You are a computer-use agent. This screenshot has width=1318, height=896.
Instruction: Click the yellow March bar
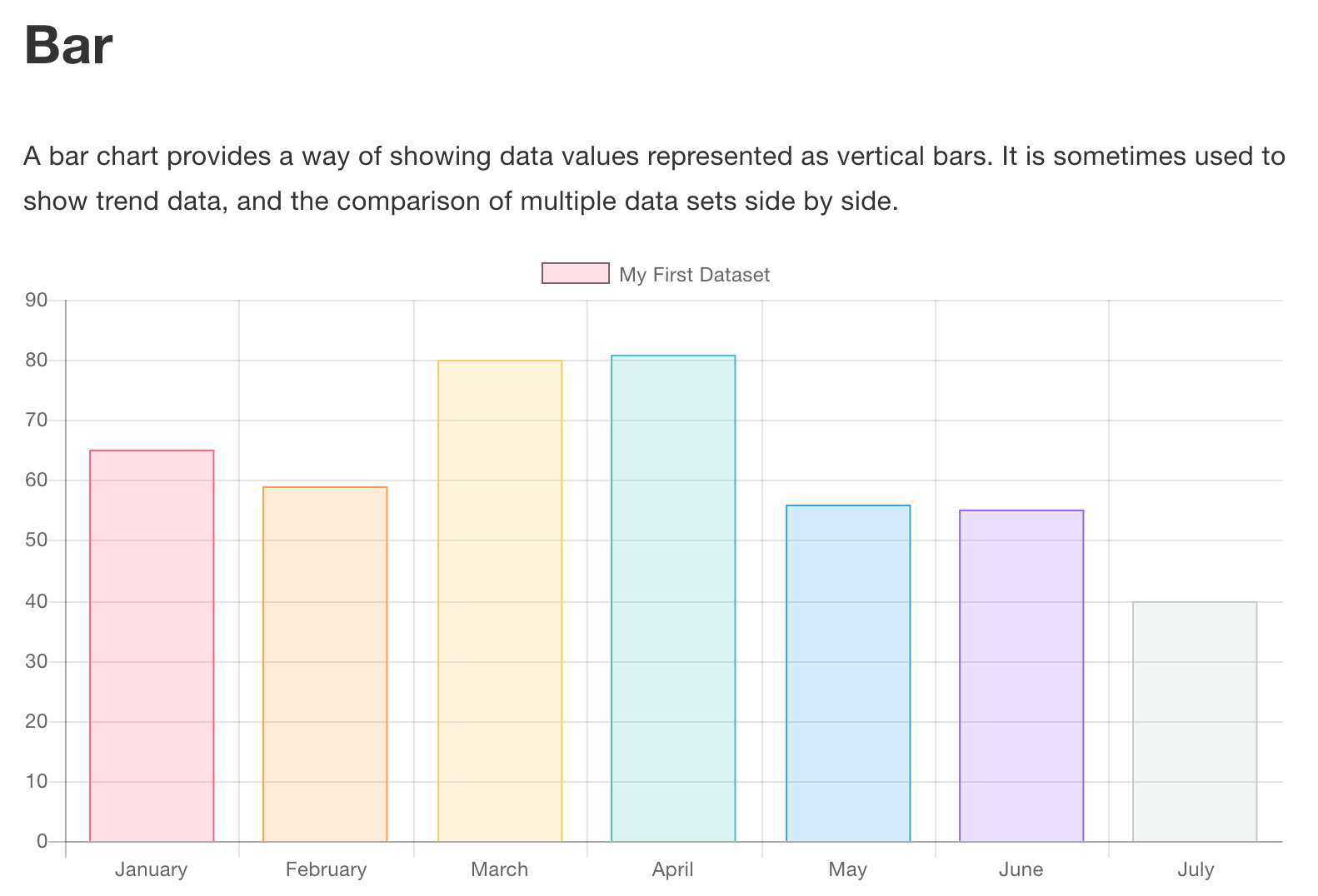[x=500, y=600]
